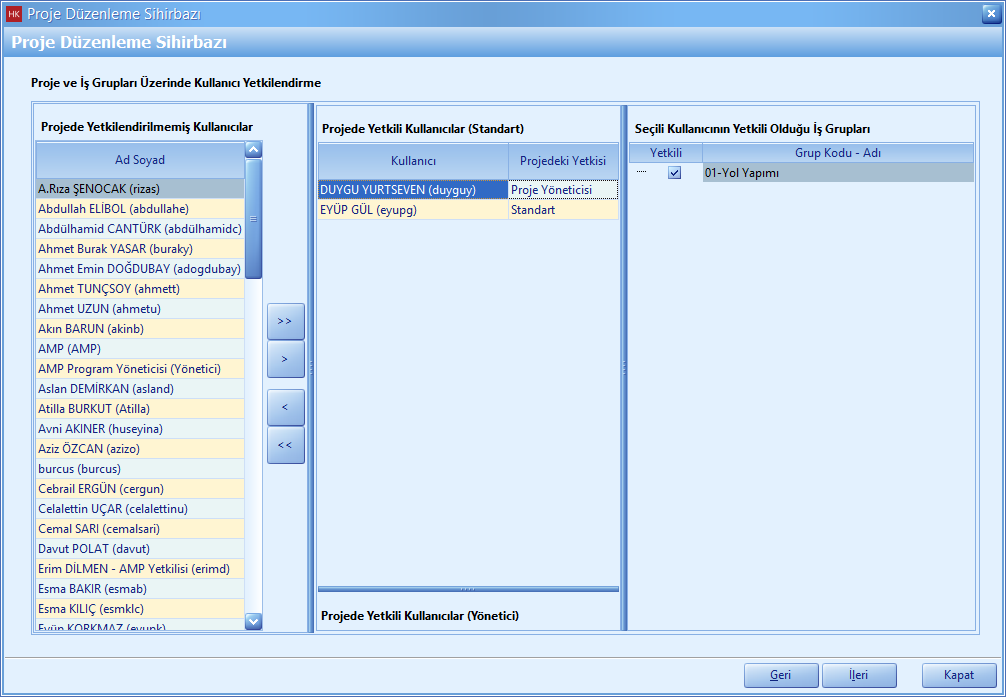Click the Kullanıcı column header
Screen dimensions: 1006x697
[x=413, y=160]
